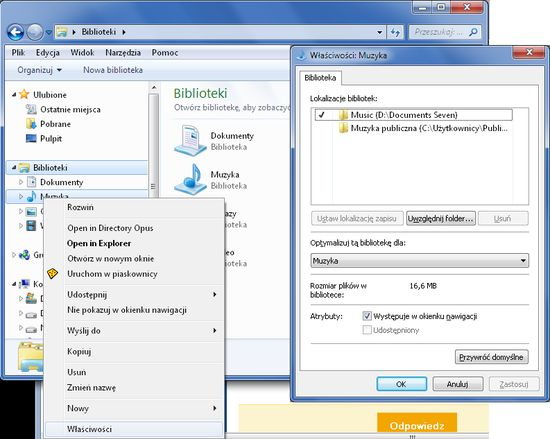Toggle 'Występuje w okienku nawigacji' checkbox
Viewport: 550px width, 439px height.
pos(367,316)
